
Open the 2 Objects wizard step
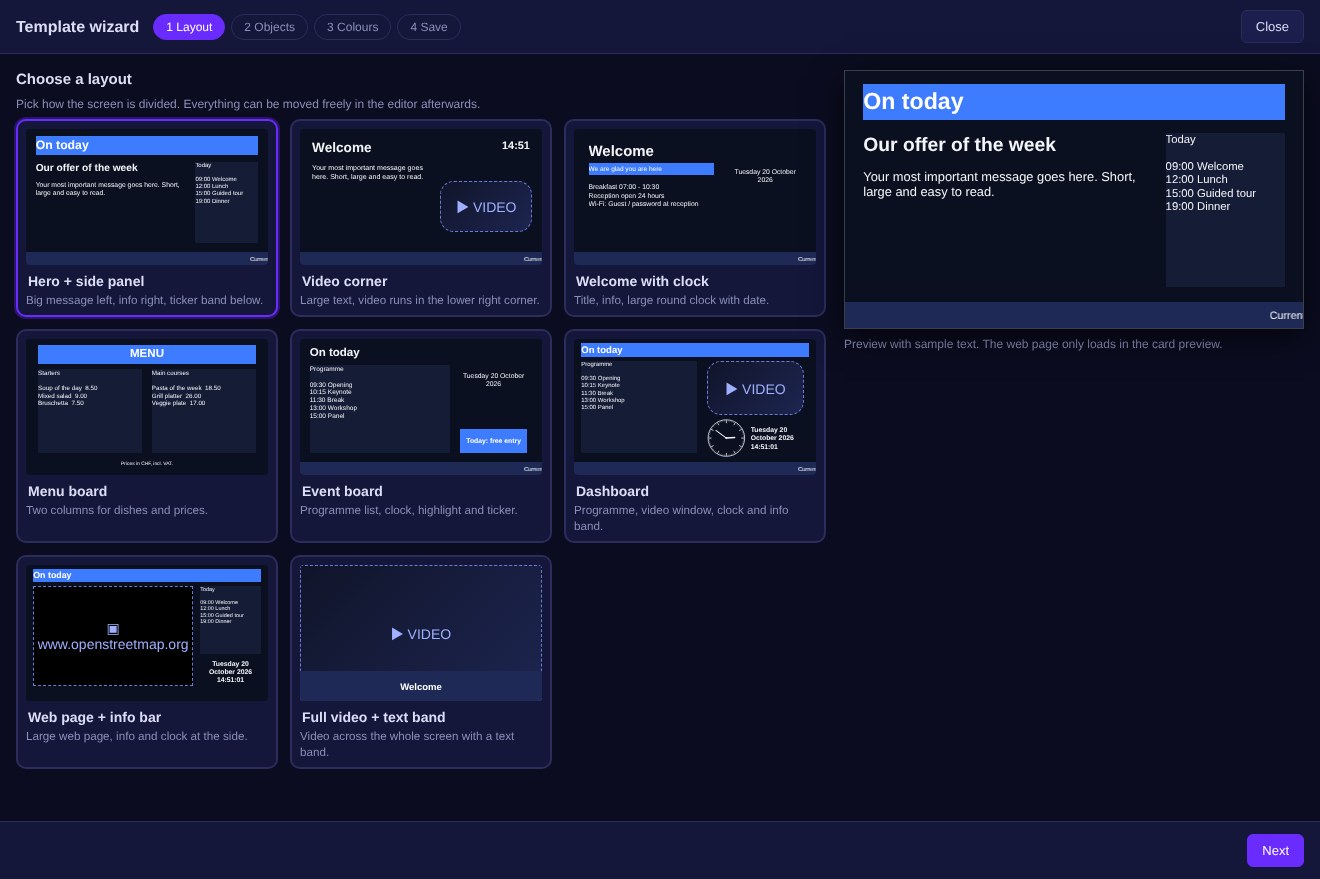coord(269,27)
